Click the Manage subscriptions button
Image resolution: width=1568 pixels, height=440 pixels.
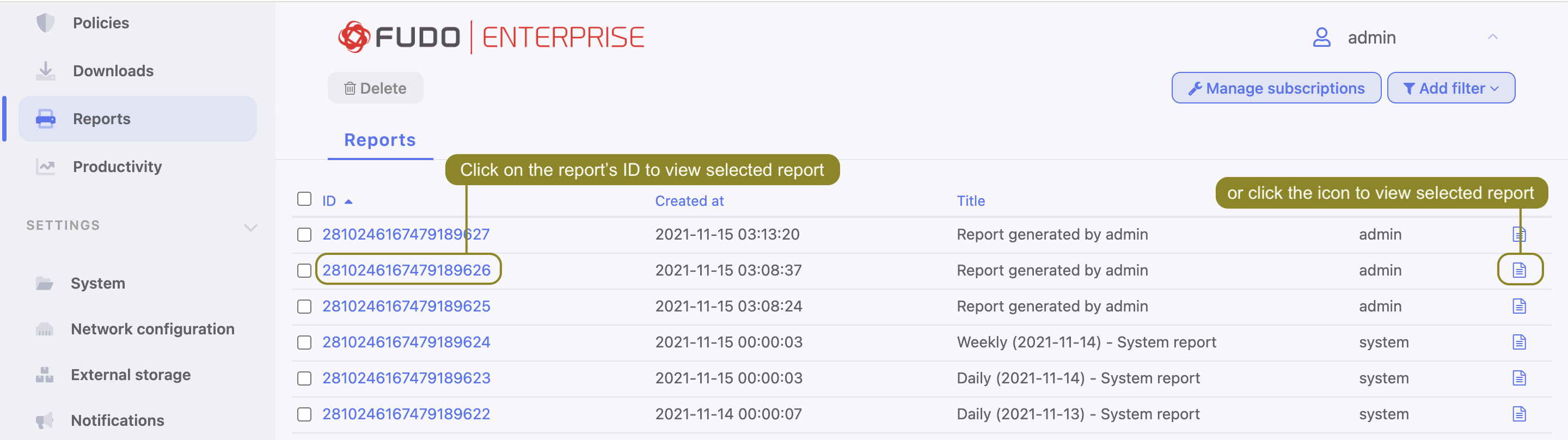click(1276, 88)
